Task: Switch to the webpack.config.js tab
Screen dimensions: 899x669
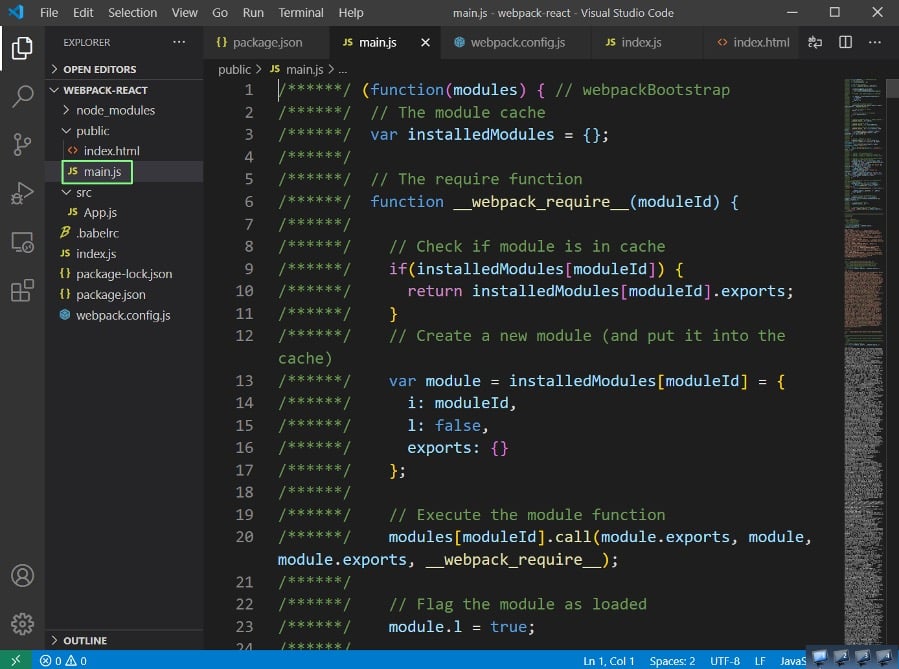Action: 517,42
